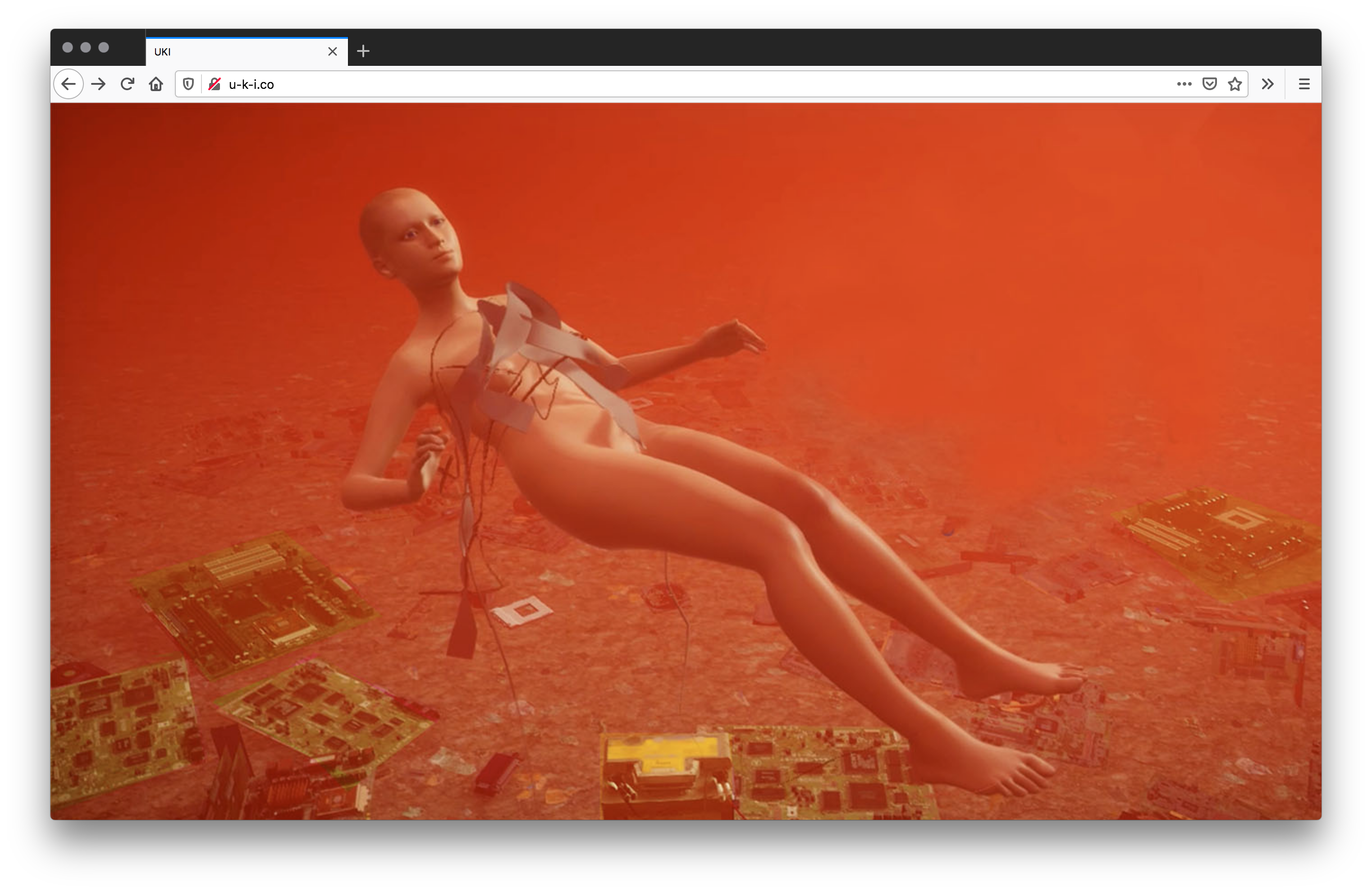Screen dimensions: 1372x892
Task: Close the UKI tab
Action: pos(333,51)
